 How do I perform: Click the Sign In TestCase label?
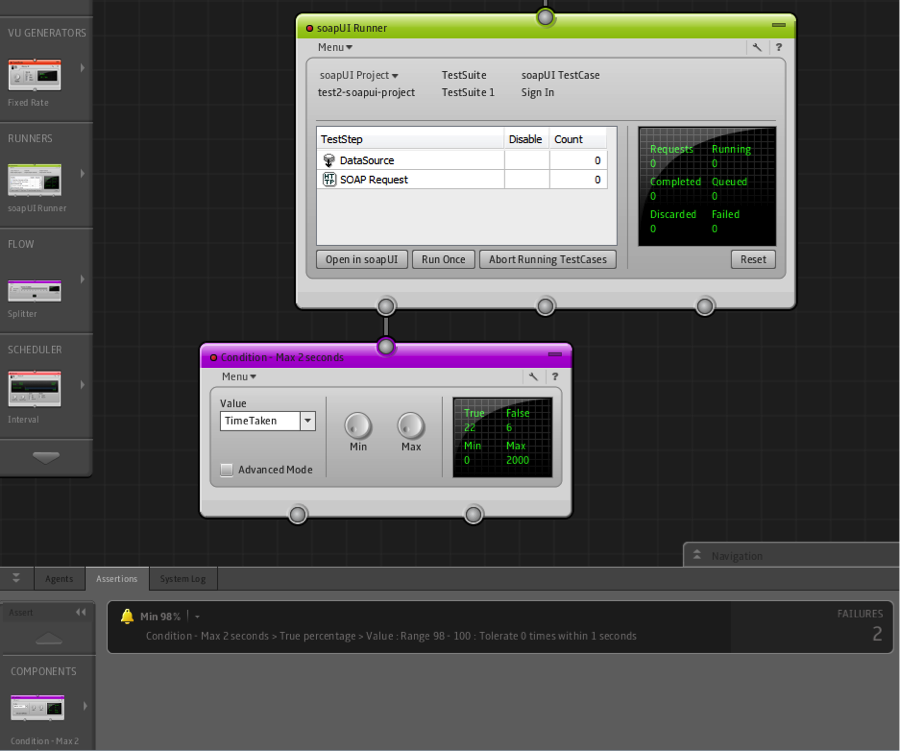click(x=537, y=92)
